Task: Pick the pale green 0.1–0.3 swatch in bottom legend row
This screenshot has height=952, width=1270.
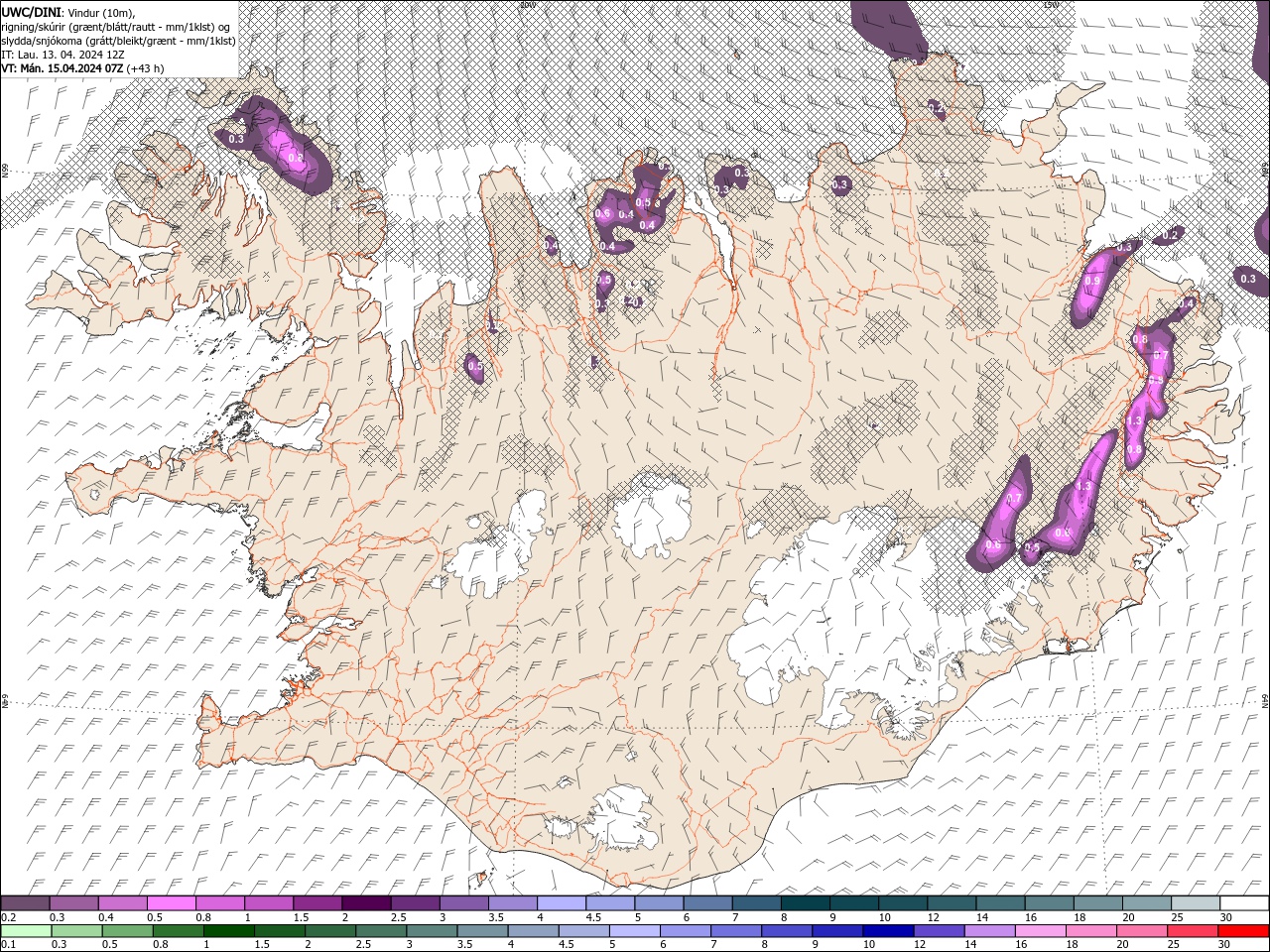Action: click(x=26, y=930)
